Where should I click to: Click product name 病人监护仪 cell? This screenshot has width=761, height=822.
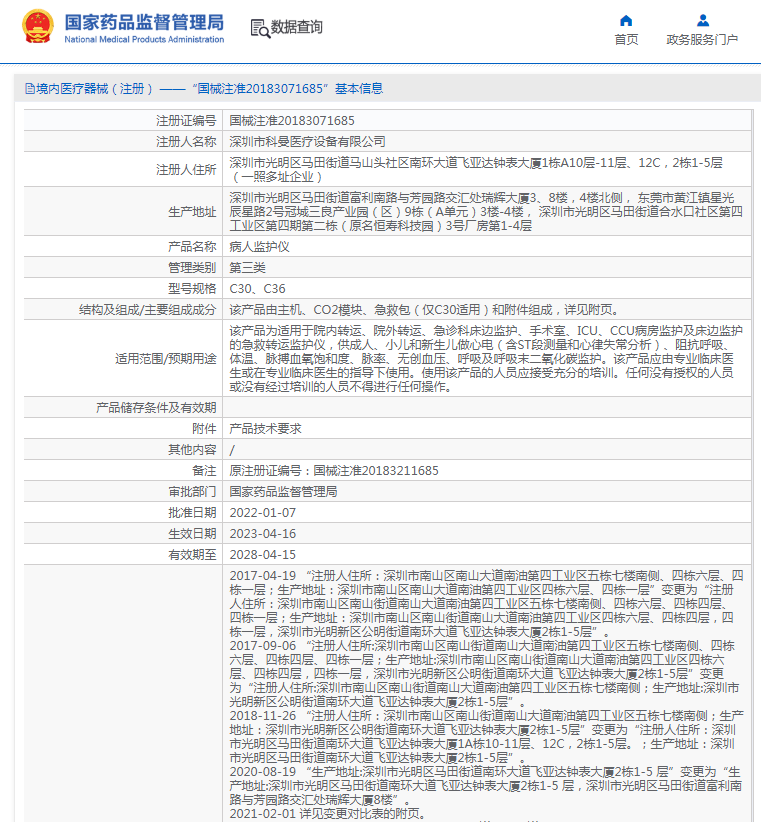[487, 246]
